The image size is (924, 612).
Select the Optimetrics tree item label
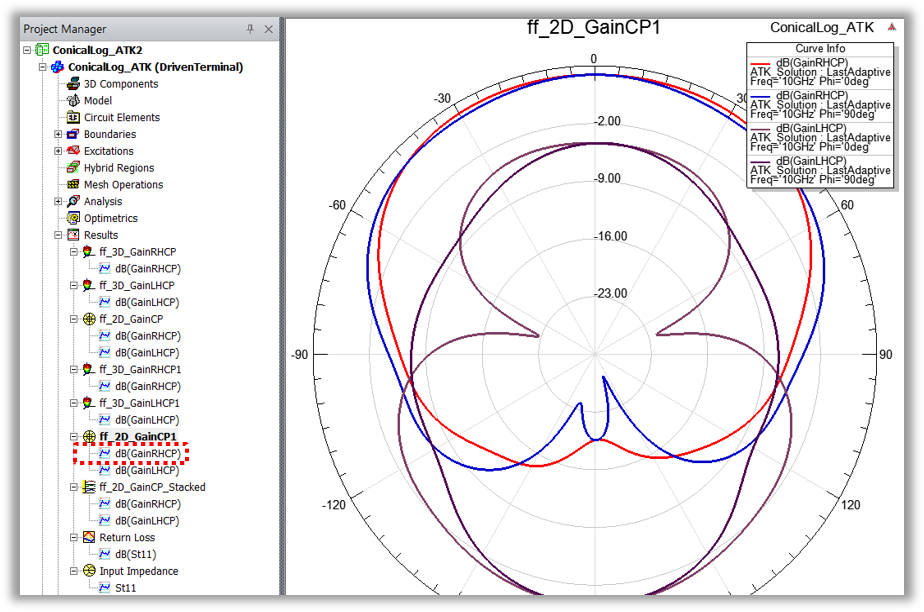tap(111, 218)
